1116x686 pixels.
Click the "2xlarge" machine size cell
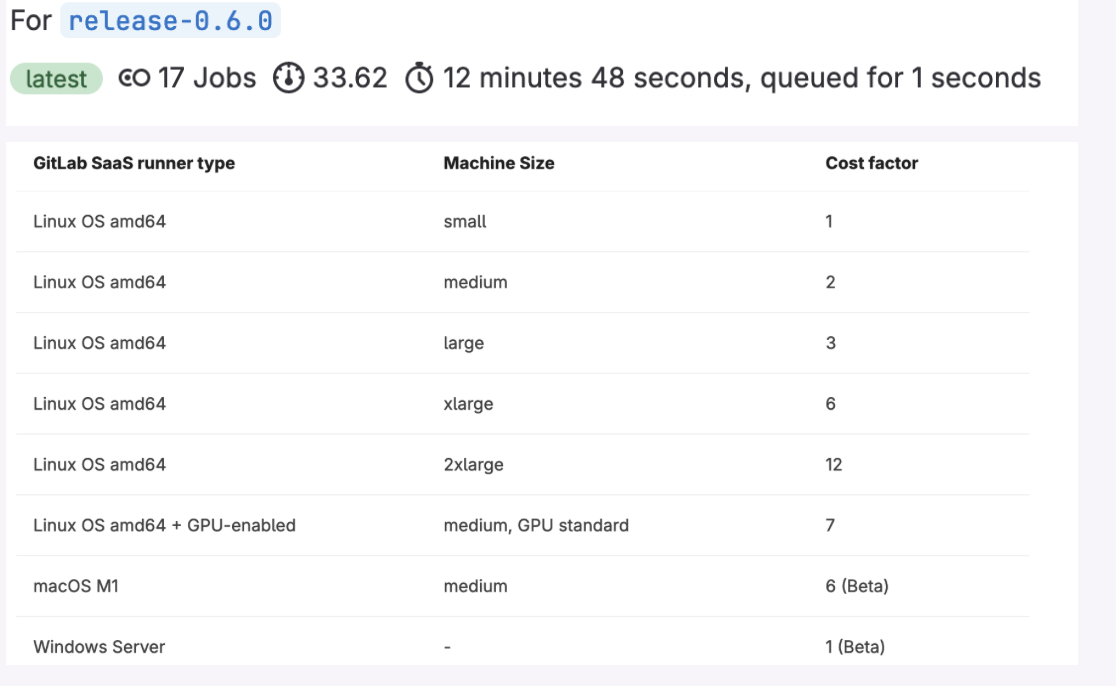tap(473, 464)
